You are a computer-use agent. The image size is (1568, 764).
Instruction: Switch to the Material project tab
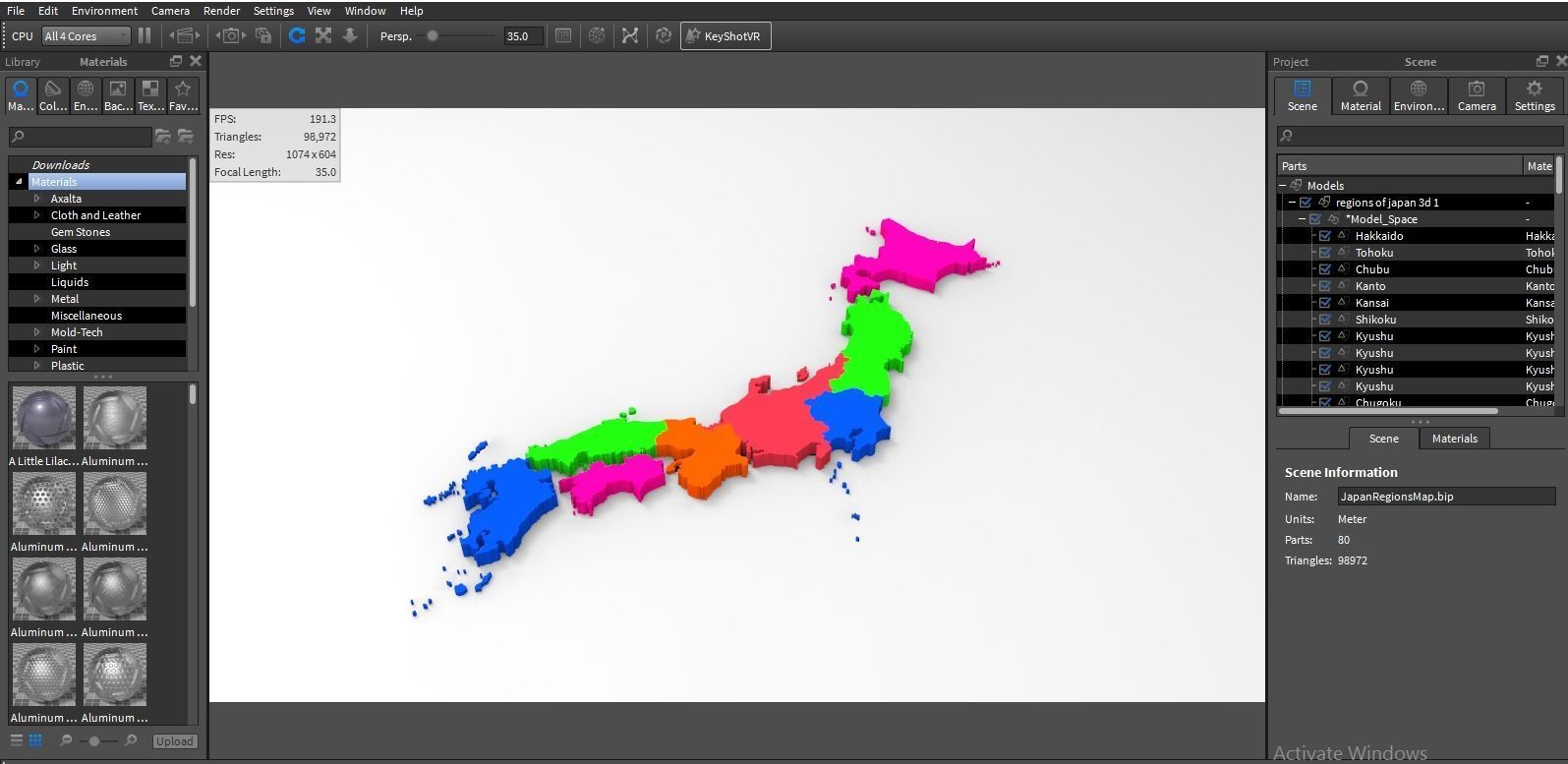click(1361, 96)
